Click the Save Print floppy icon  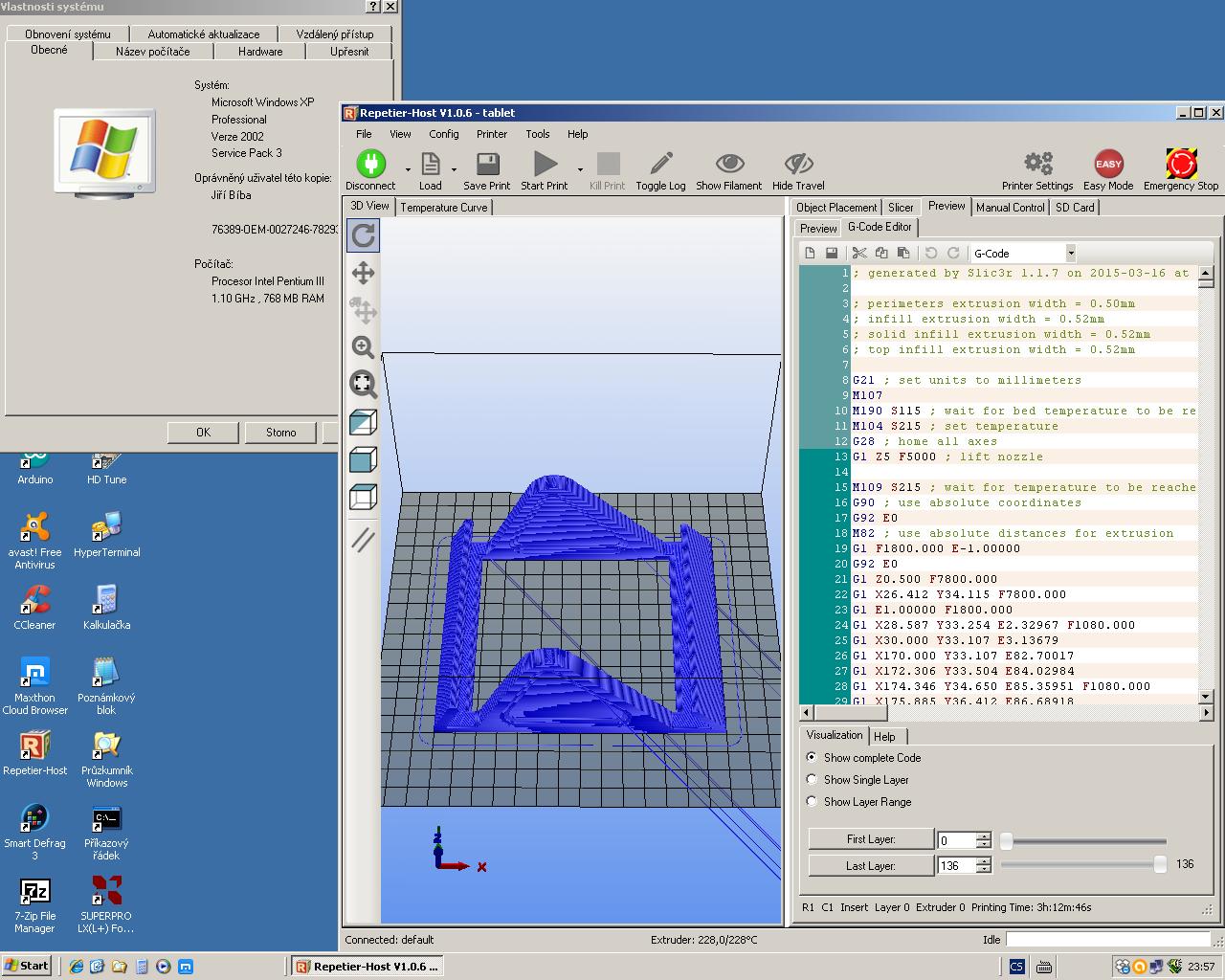(487, 164)
